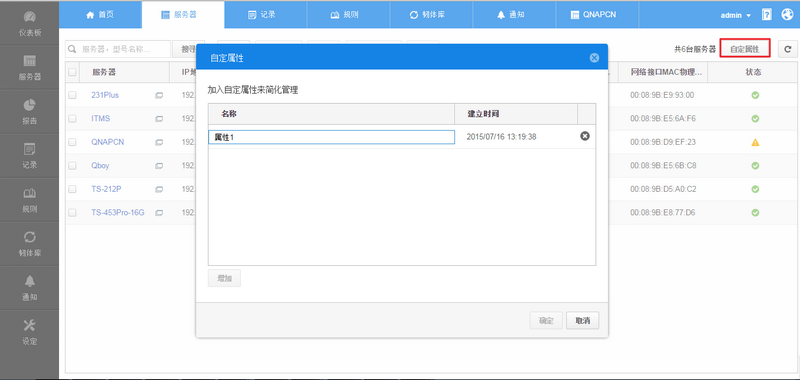
Task: Click the 建立时间 column header
Action: tap(516, 114)
